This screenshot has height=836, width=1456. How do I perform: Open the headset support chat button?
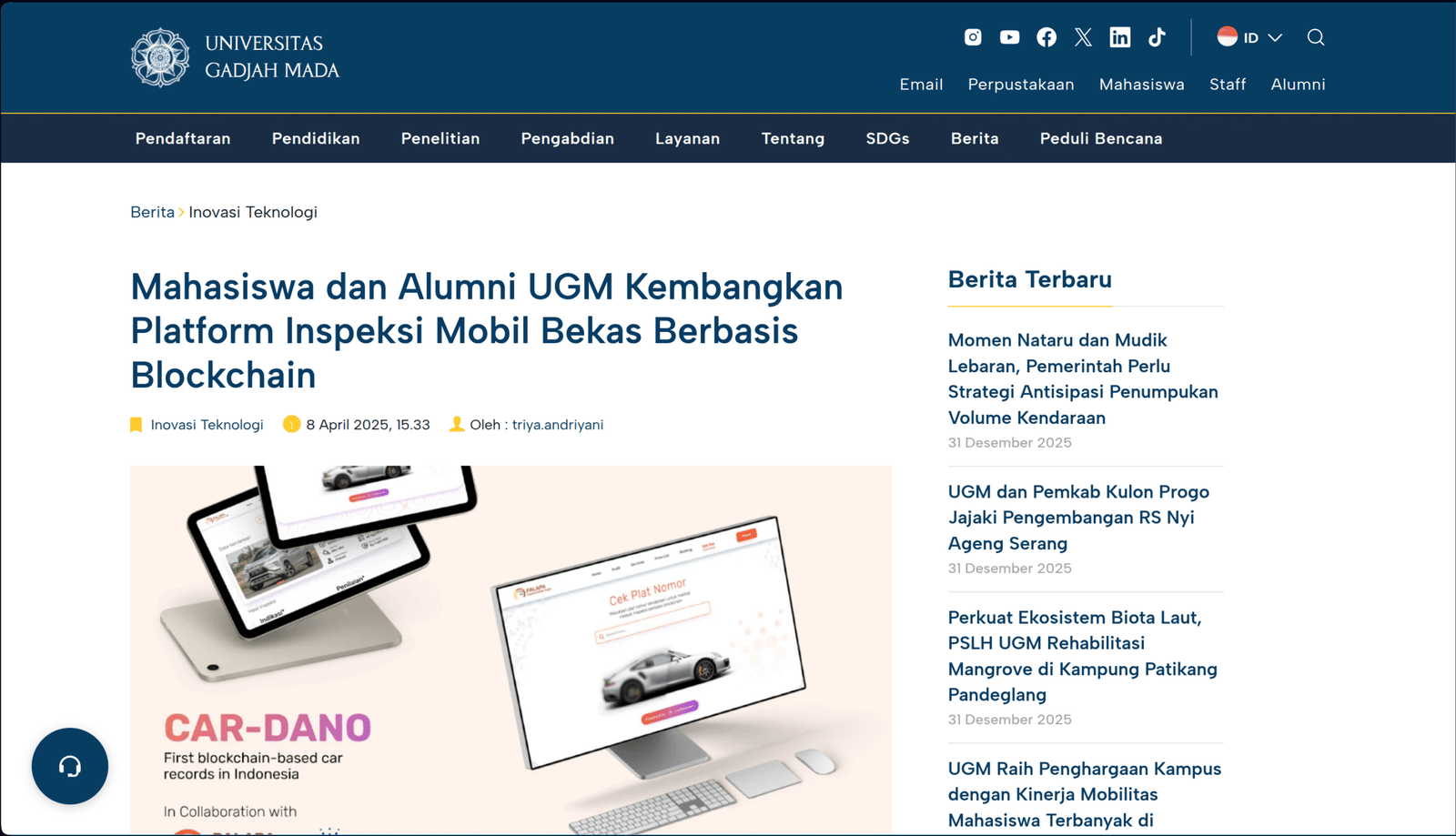[x=70, y=766]
